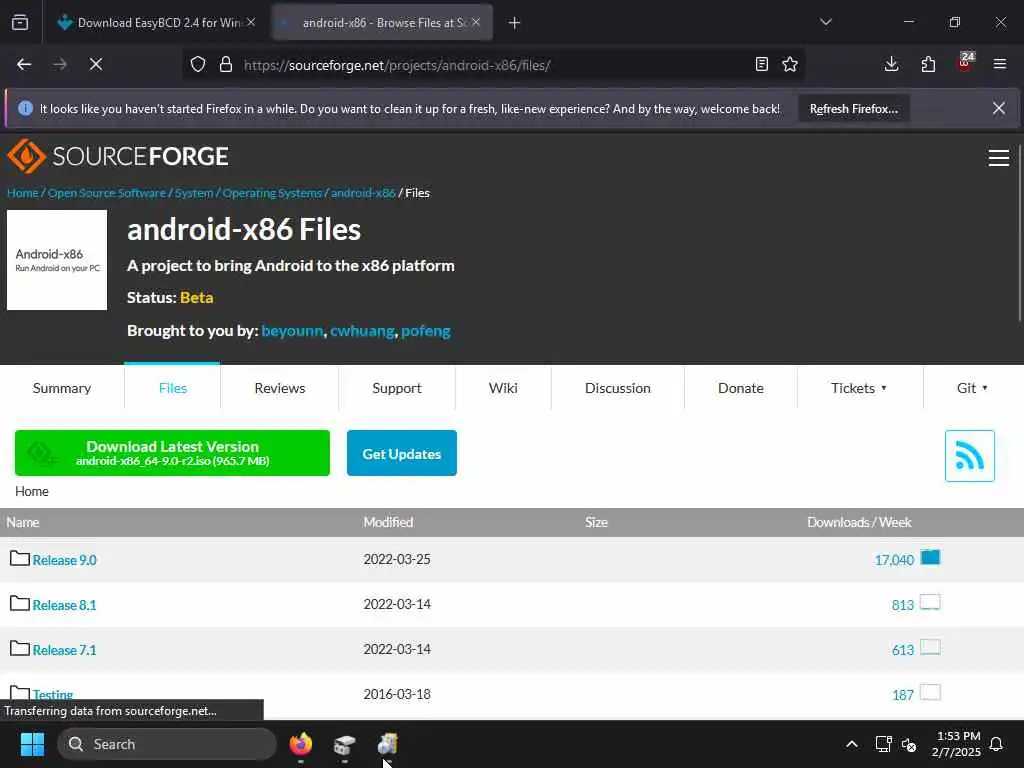The height and width of the screenshot is (768, 1024).
Task: Bookmark this page with the star icon
Action: (790, 64)
